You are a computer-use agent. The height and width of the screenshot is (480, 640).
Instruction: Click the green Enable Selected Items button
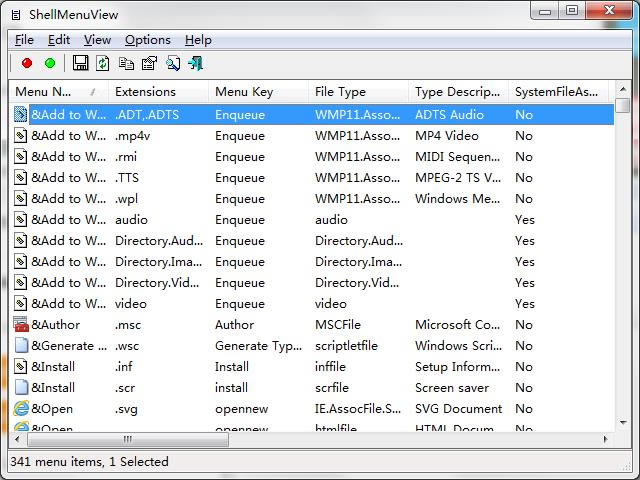pos(50,63)
